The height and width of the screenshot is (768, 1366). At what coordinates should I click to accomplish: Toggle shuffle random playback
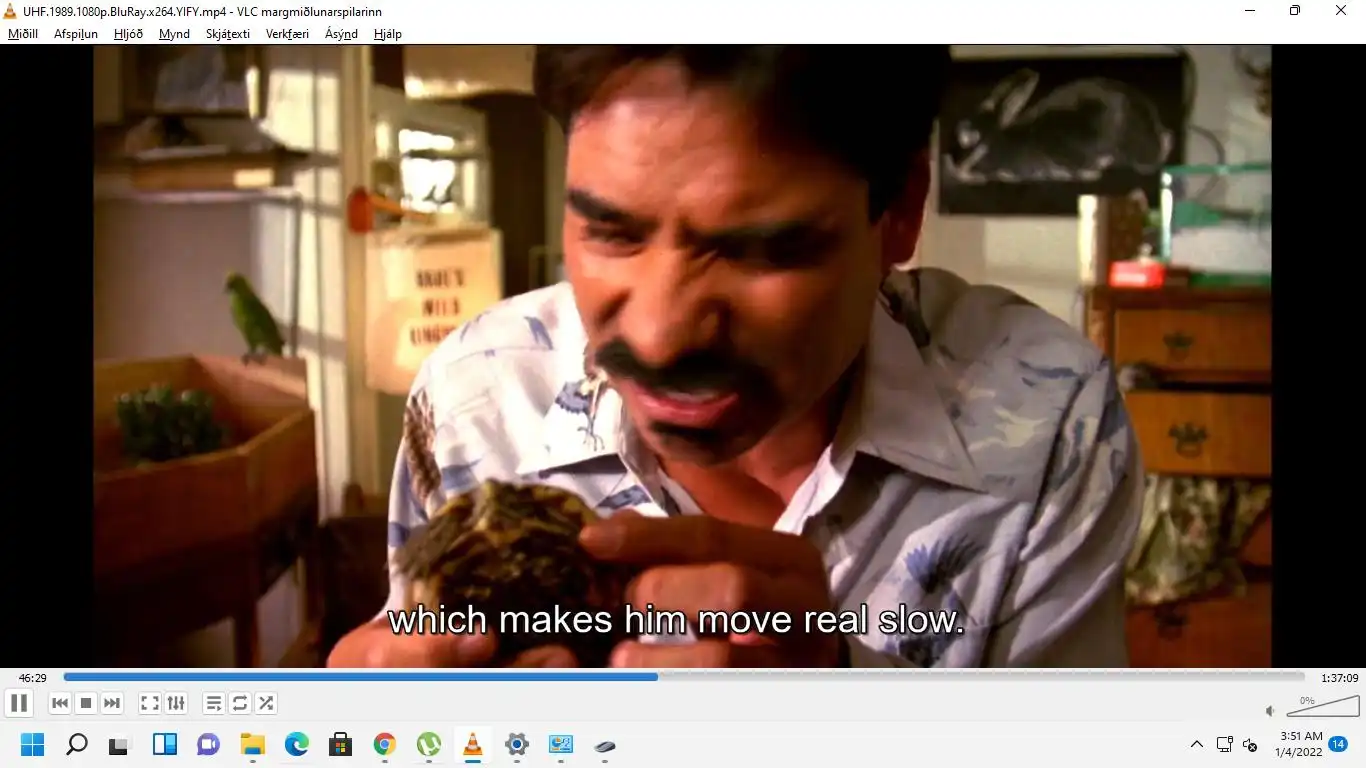pos(266,703)
